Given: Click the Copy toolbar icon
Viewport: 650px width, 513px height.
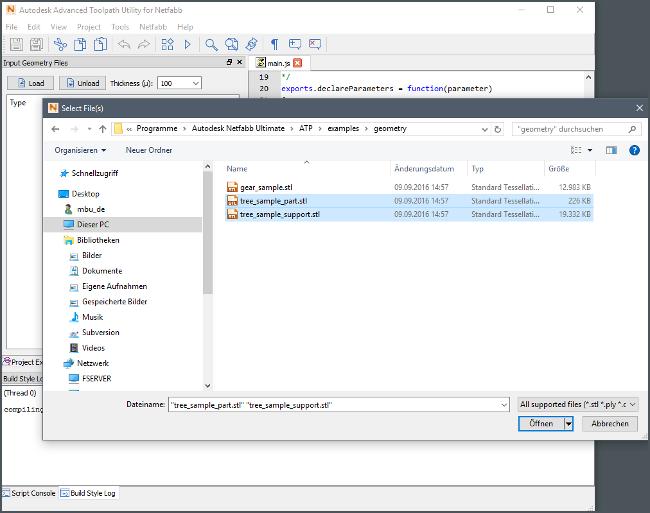Looking at the screenshot, I should coord(80,44).
